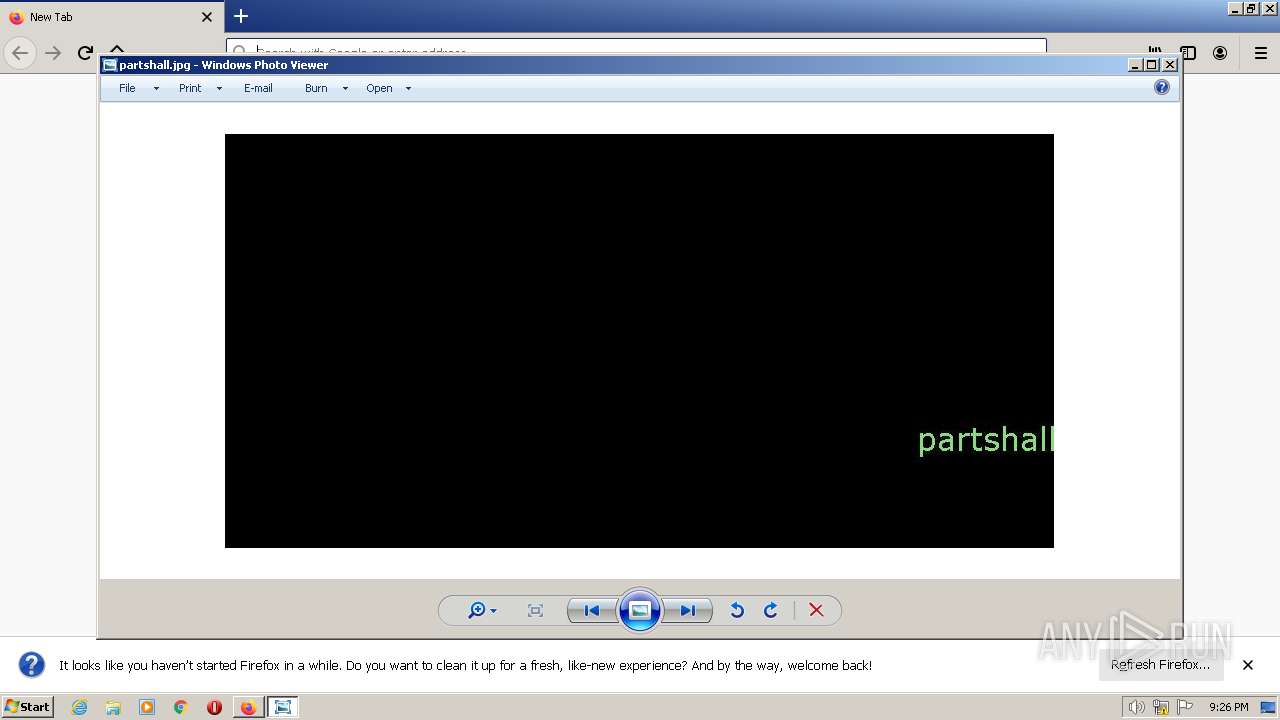Select Photo Viewer taskbar button
Image resolution: width=1280 pixels, height=720 pixels.
click(x=283, y=707)
